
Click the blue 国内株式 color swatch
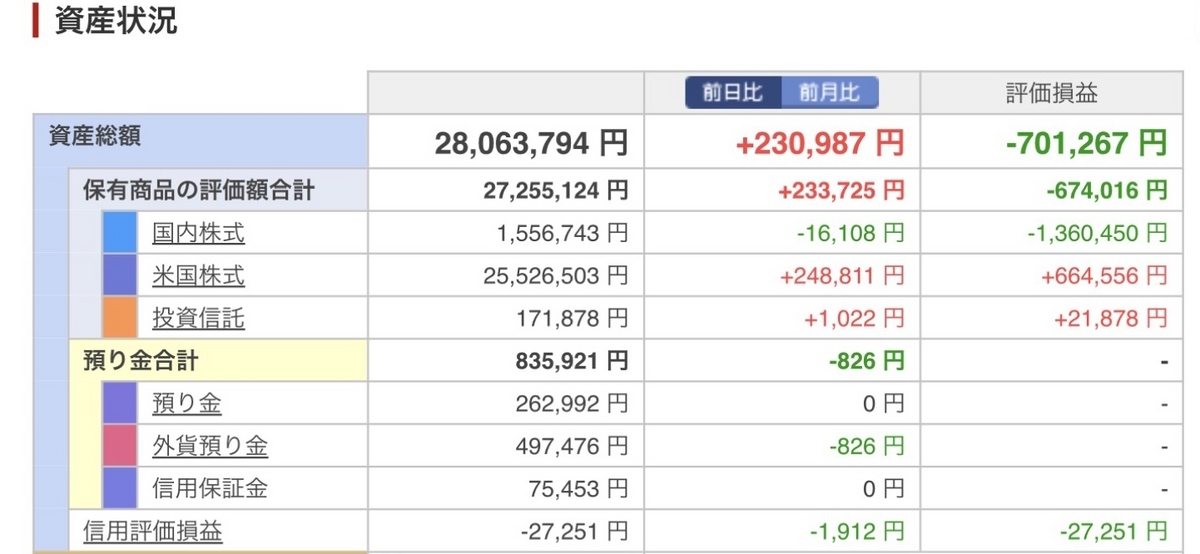(119, 233)
